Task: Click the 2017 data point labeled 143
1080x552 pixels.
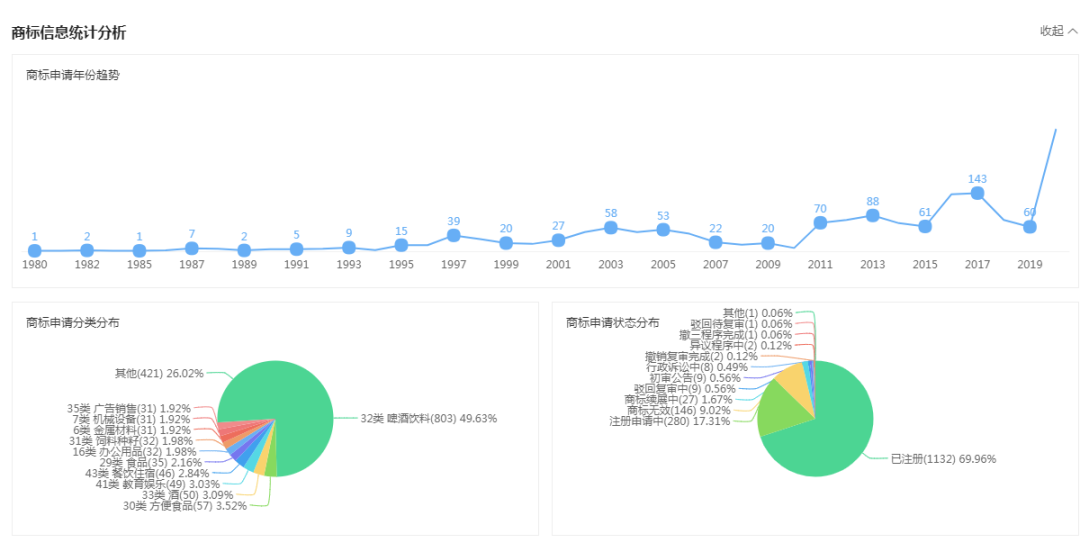Action: [x=977, y=193]
